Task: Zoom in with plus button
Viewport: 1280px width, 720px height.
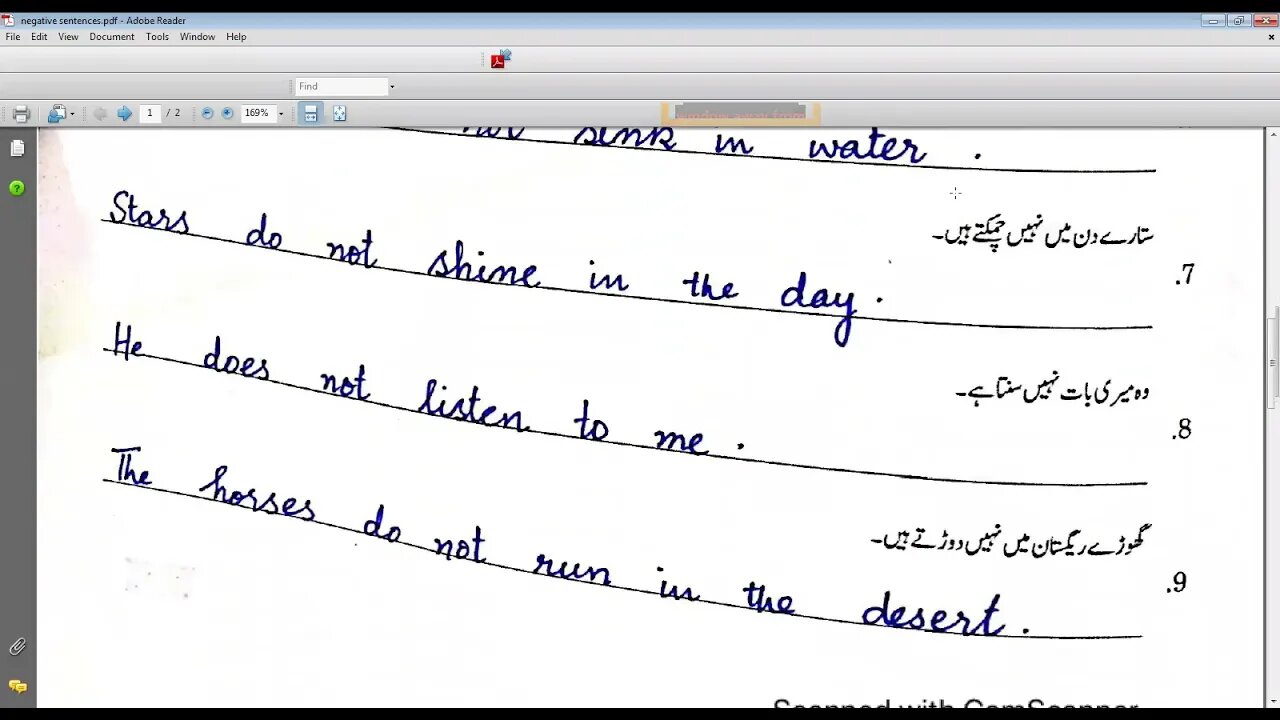Action: (x=227, y=113)
